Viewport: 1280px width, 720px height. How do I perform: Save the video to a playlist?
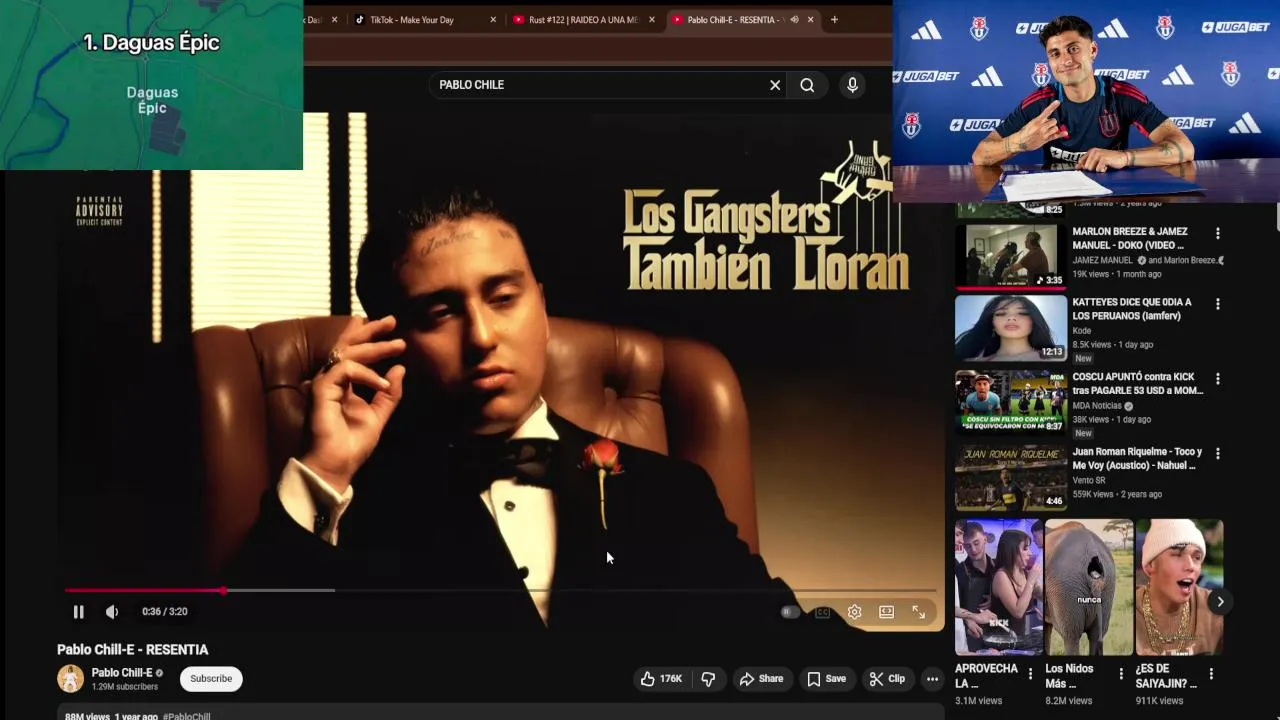827,679
